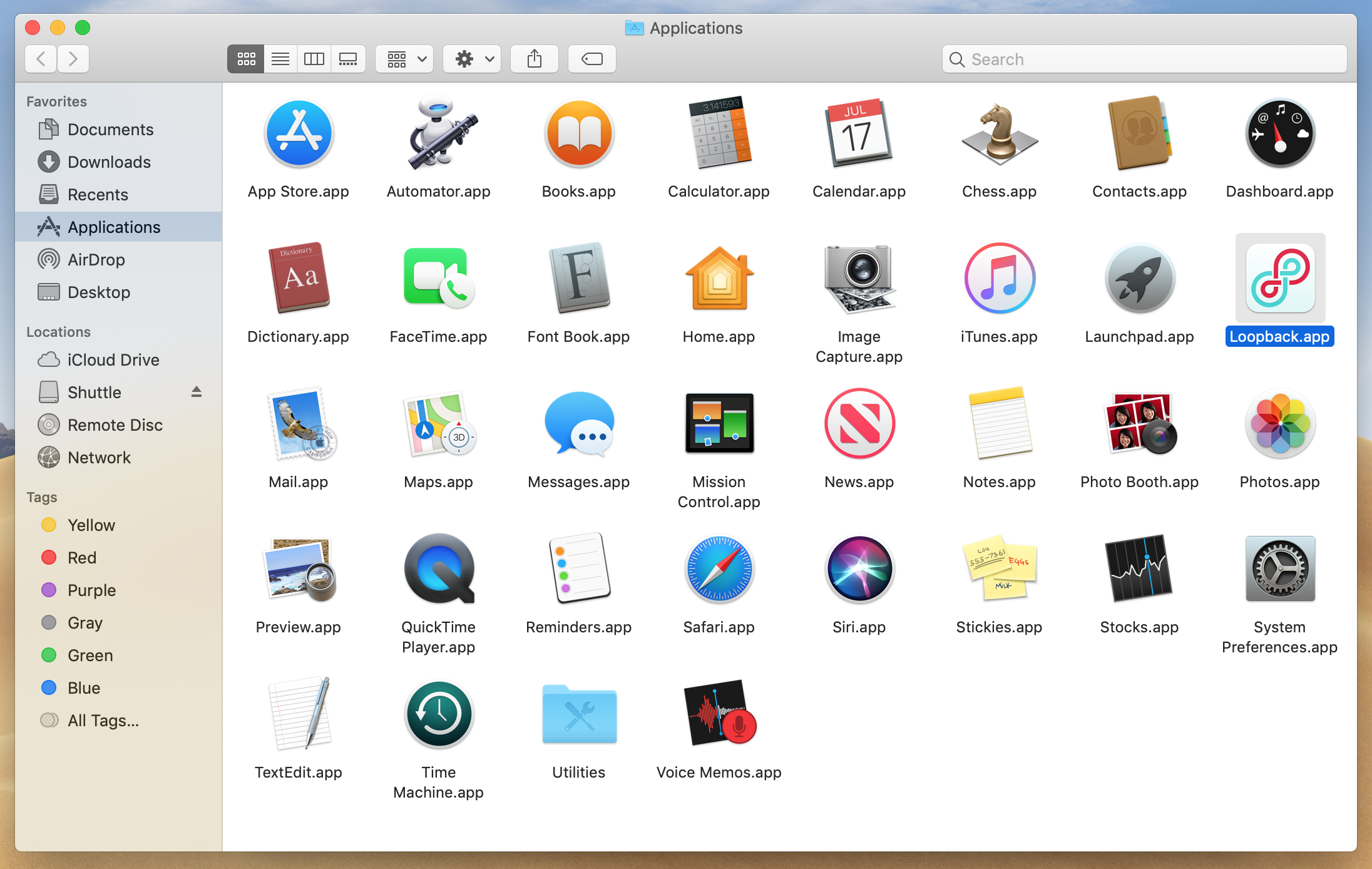Filter by the Purple tag
1372x869 pixels.
(x=118, y=590)
